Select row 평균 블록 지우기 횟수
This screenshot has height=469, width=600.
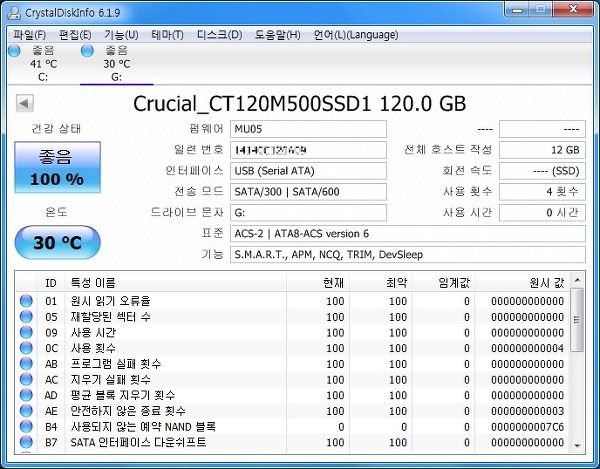(x=293, y=395)
